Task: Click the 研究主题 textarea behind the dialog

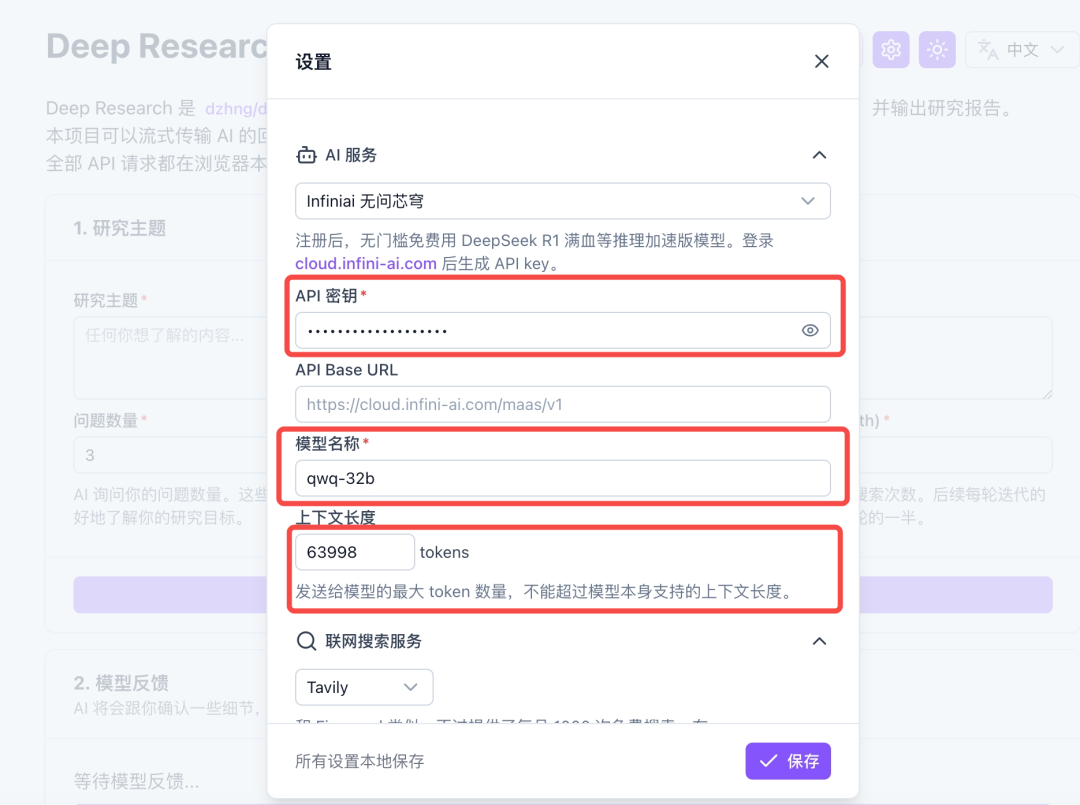Action: point(170,357)
